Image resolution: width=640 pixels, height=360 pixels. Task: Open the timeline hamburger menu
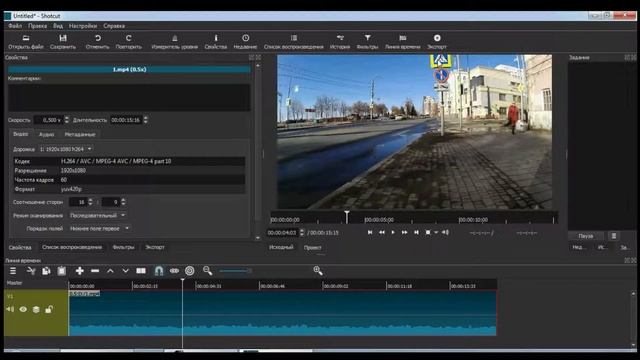click(13, 271)
